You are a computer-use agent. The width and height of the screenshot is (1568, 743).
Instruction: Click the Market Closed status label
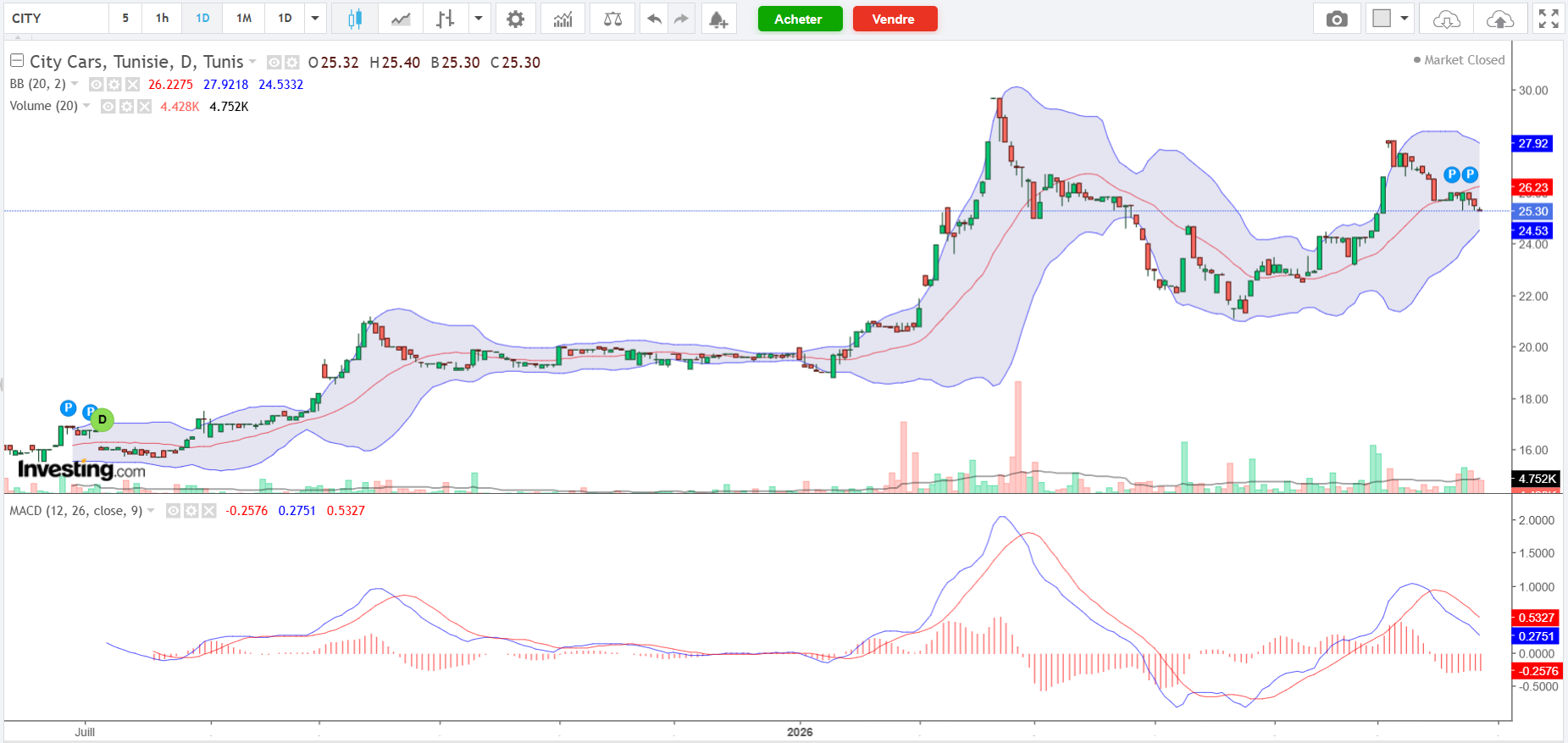pyautogui.click(x=1460, y=60)
